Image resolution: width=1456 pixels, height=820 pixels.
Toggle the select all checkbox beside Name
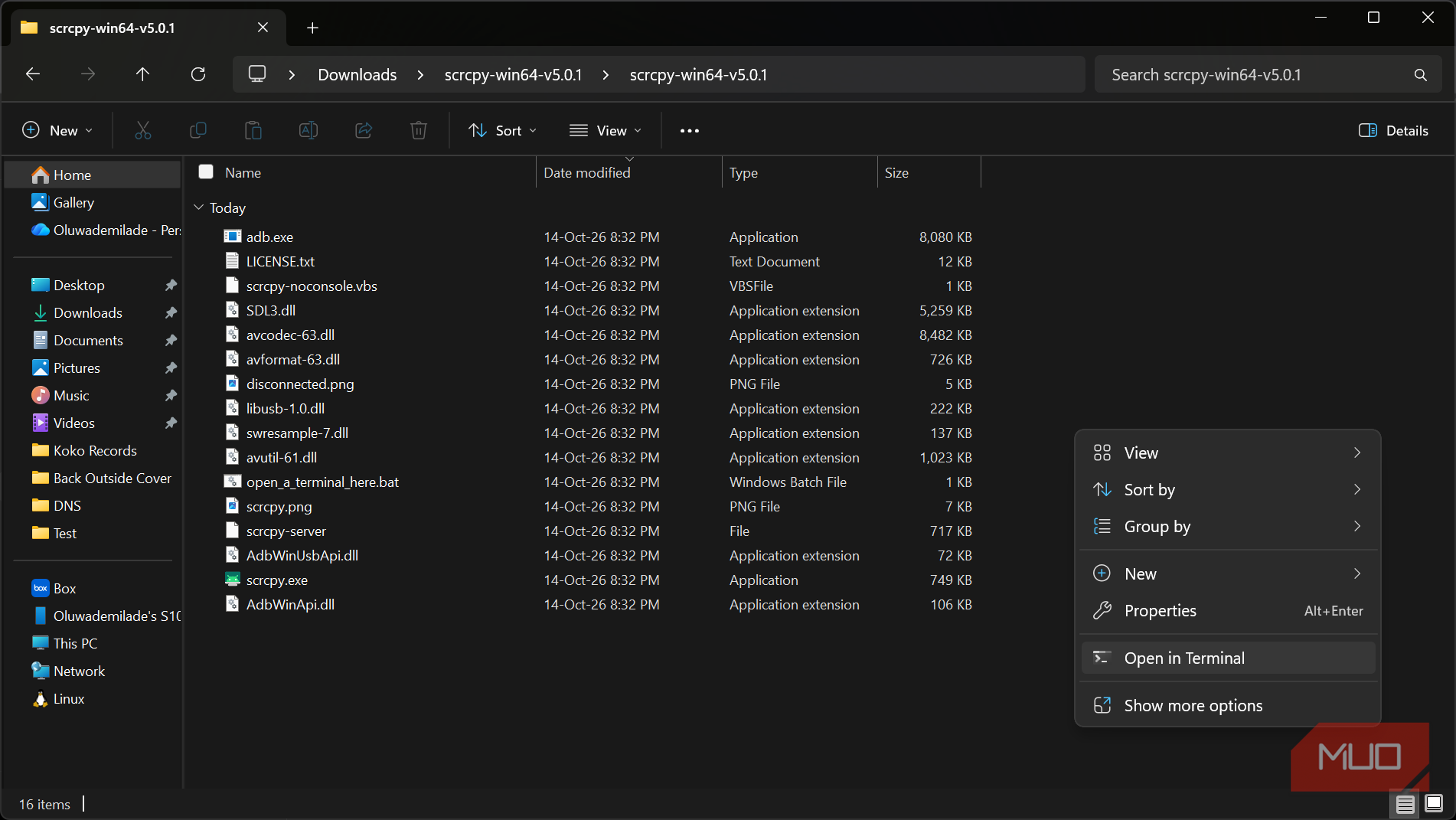coord(205,172)
